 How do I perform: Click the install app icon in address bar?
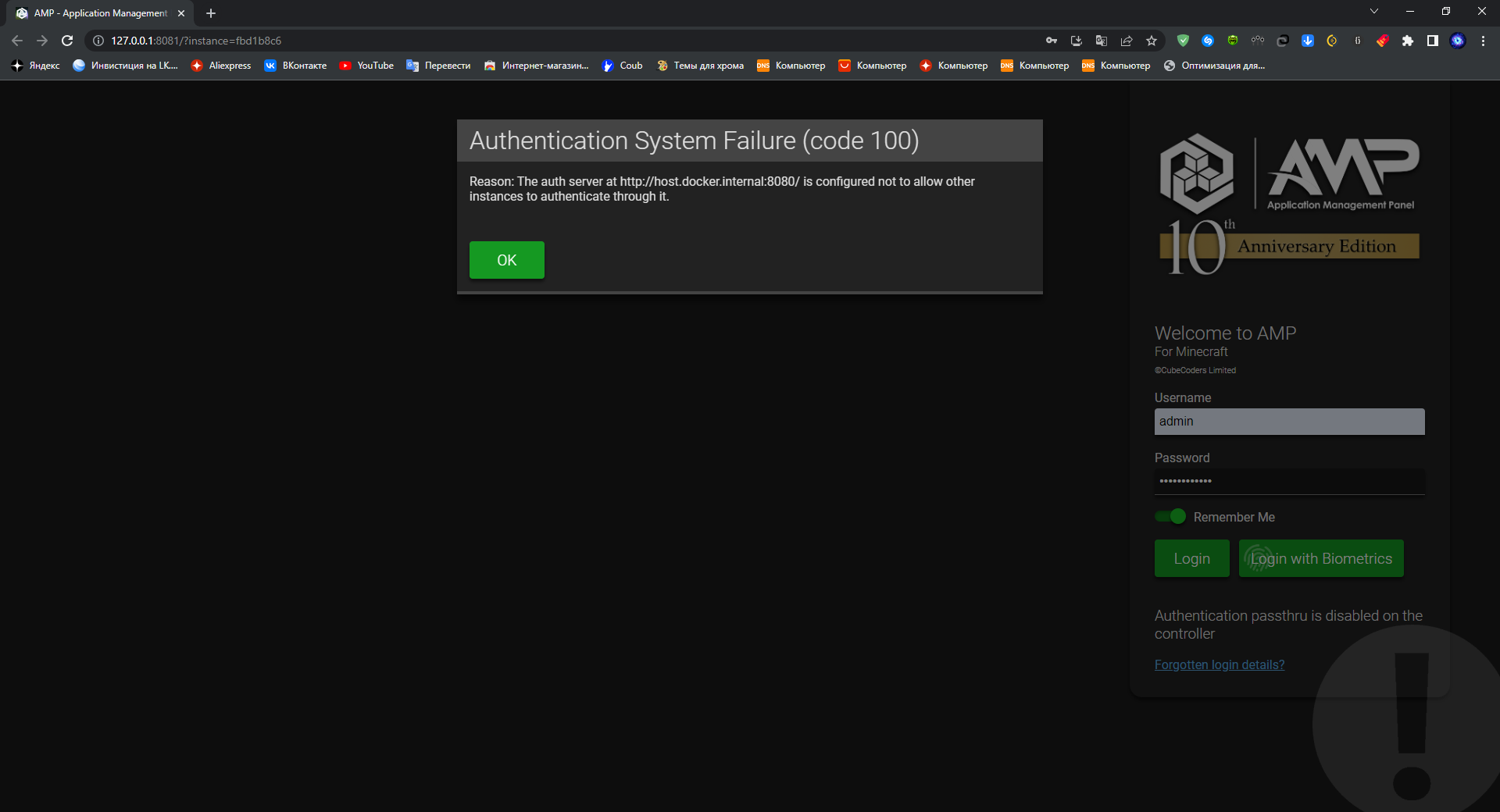click(1077, 41)
